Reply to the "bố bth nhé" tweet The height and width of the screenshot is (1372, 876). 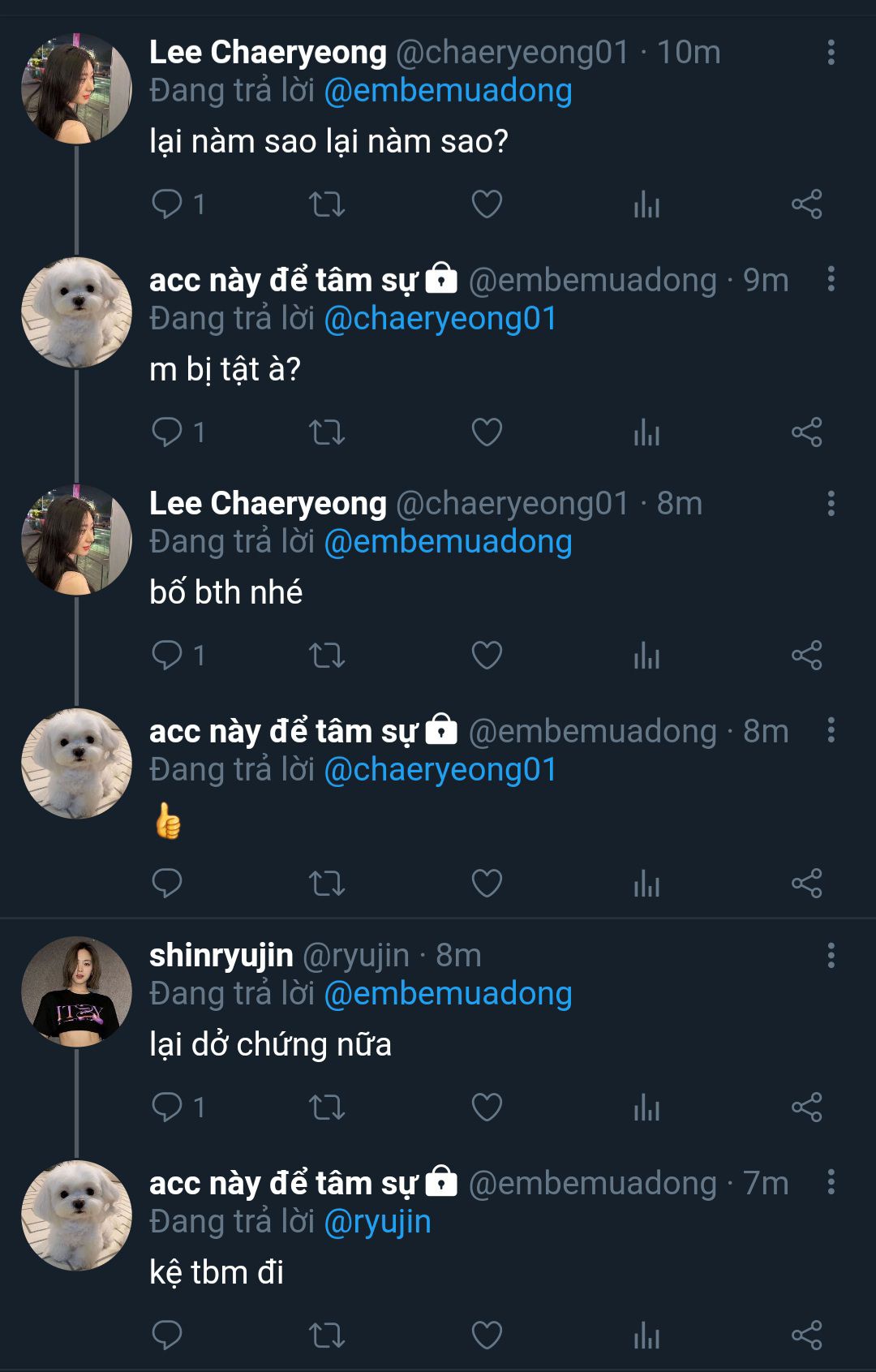coord(167,655)
